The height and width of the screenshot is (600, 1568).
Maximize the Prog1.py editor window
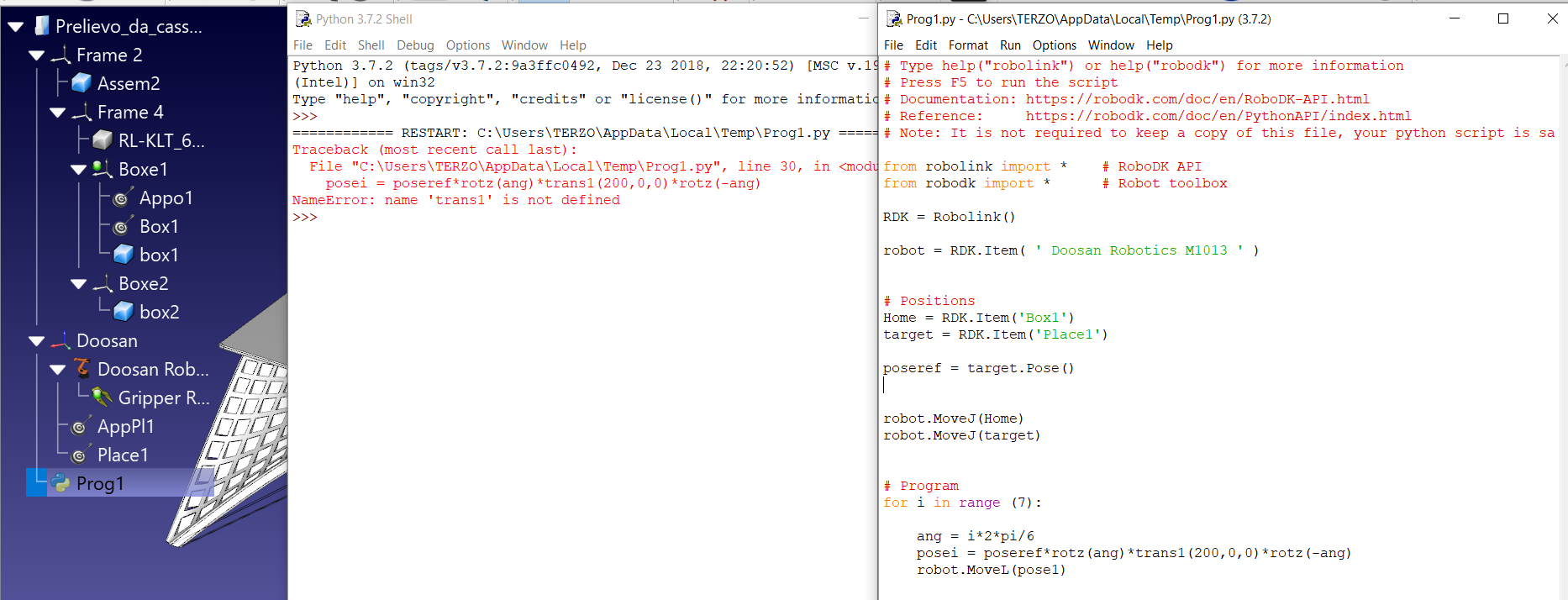(x=1503, y=18)
